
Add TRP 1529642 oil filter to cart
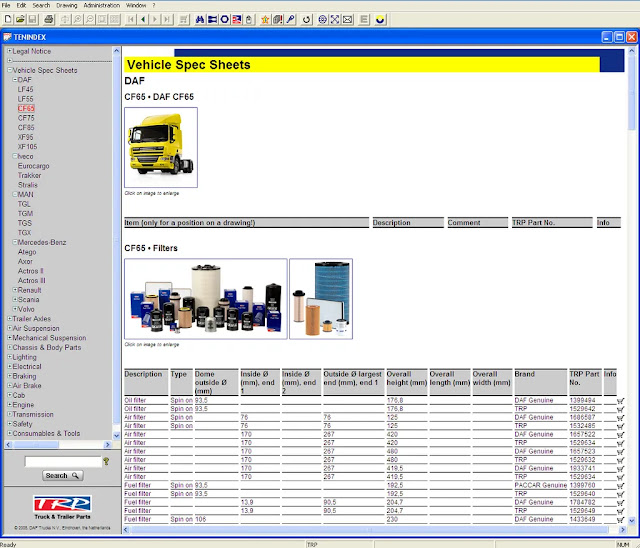coord(620,410)
